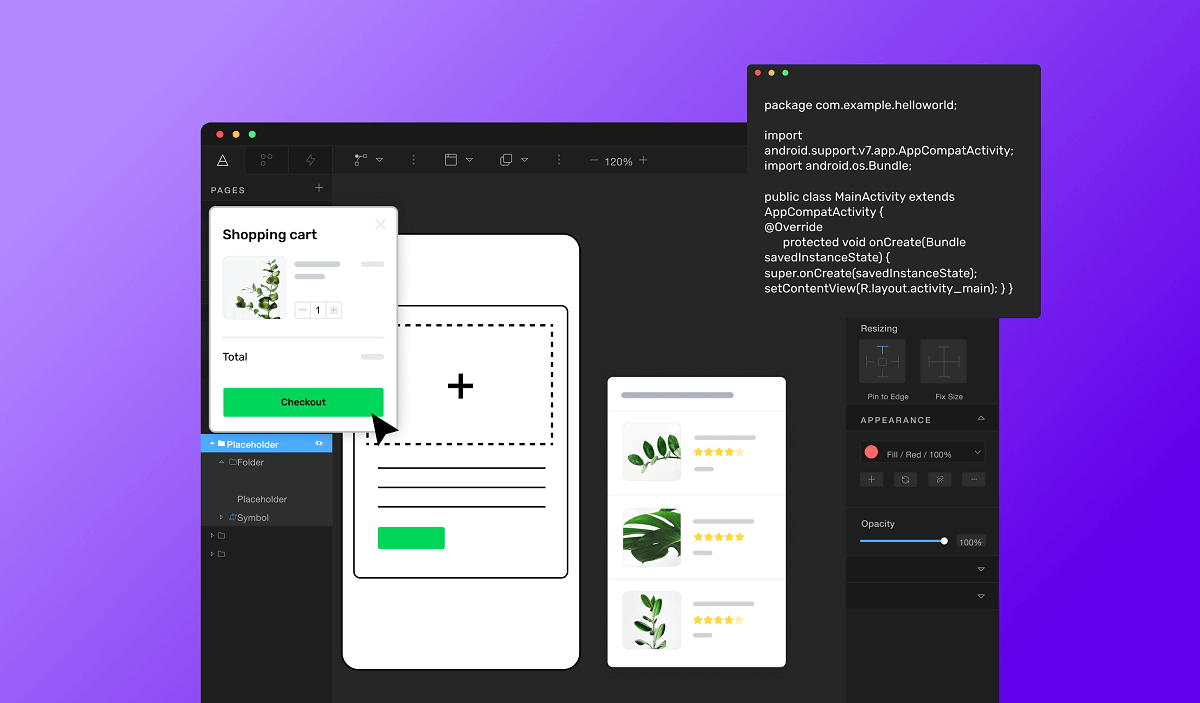Zoom out with the minus next to 120%
The height and width of the screenshot is (703, 1200).
[594, 160]
